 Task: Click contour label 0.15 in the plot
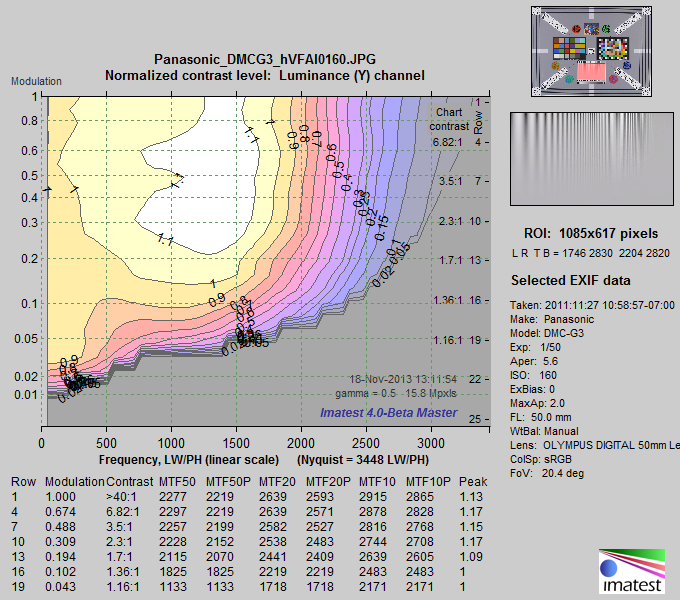[382, 228]
